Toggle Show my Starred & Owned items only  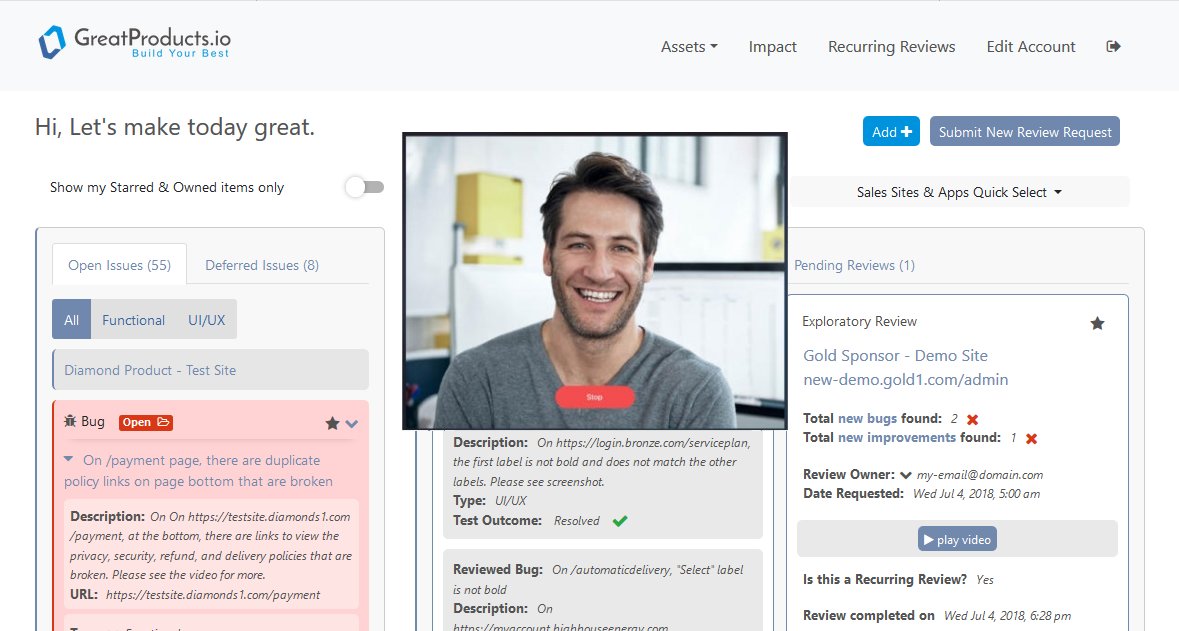365,187
